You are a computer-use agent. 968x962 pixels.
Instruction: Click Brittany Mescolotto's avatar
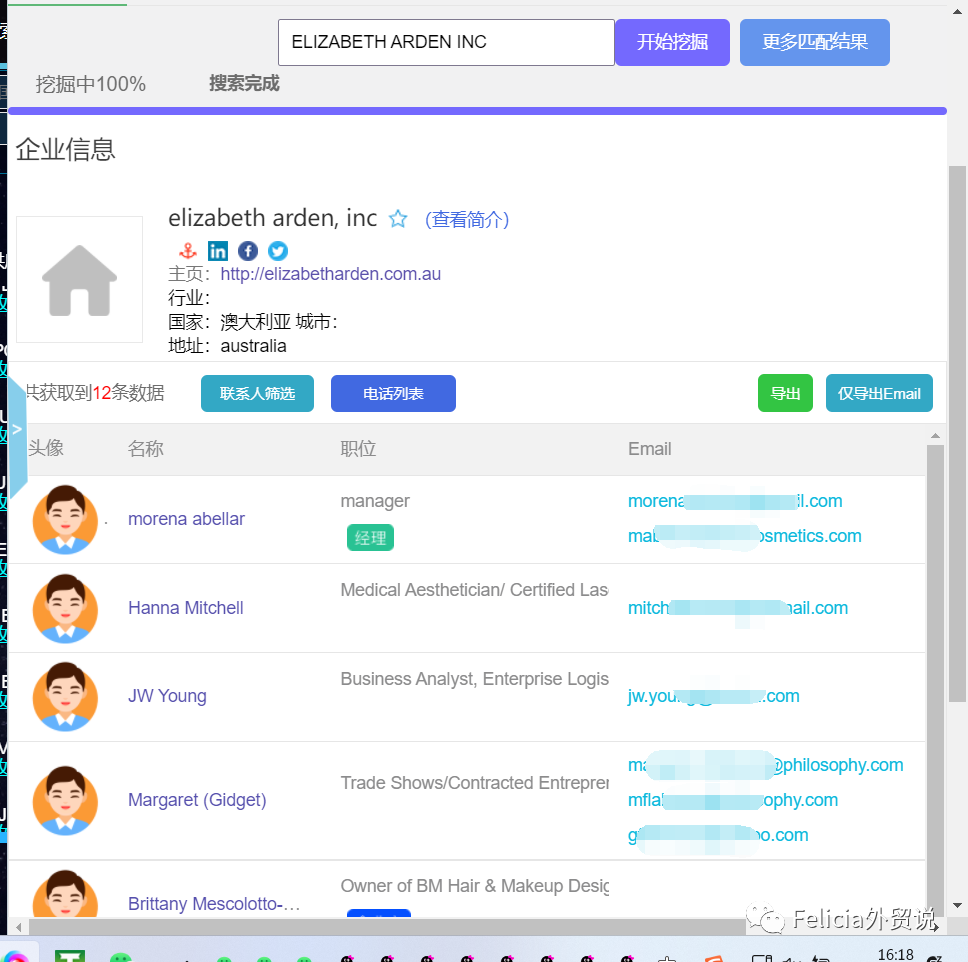[x=65, y=894]
